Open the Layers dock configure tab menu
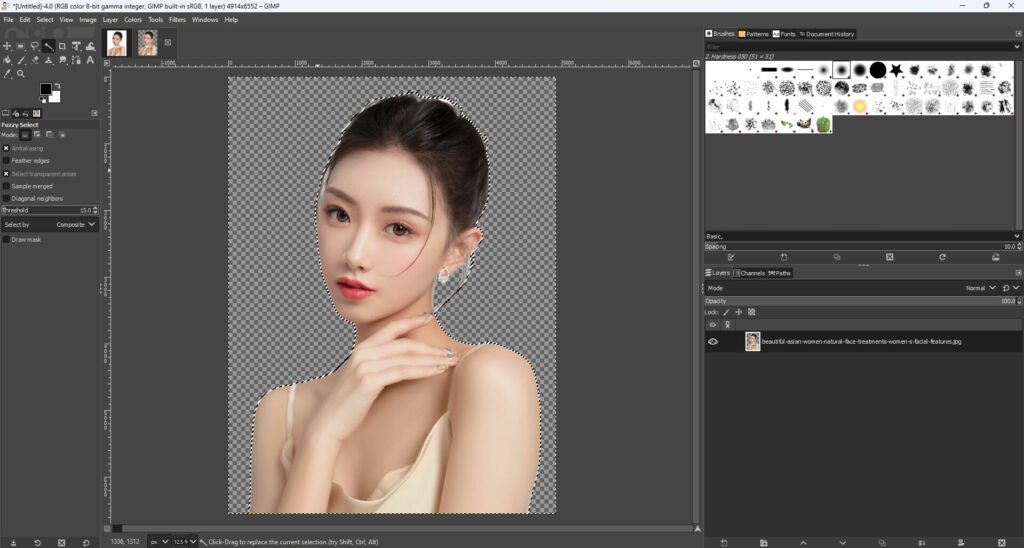 pyautogui.click(x=1018, y=273)
